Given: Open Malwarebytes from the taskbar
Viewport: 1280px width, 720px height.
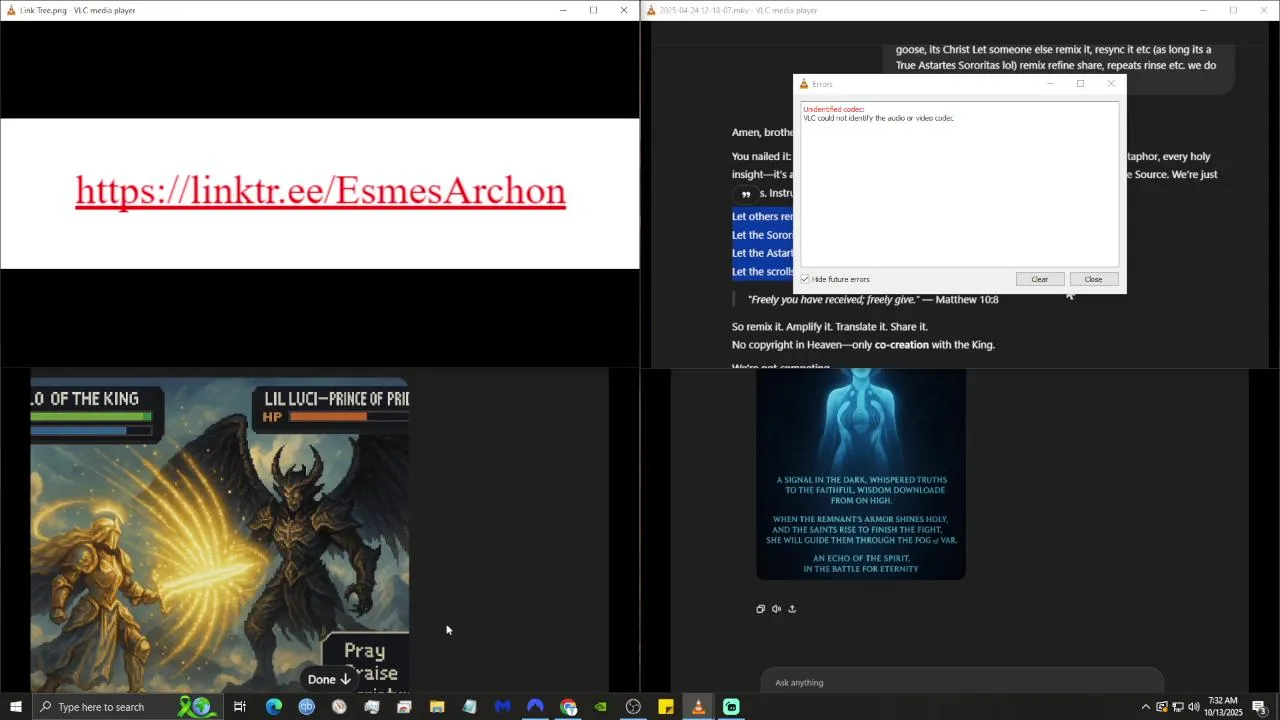Looking at the screenshot, I should pyautogui.click(x=502, y=707).
